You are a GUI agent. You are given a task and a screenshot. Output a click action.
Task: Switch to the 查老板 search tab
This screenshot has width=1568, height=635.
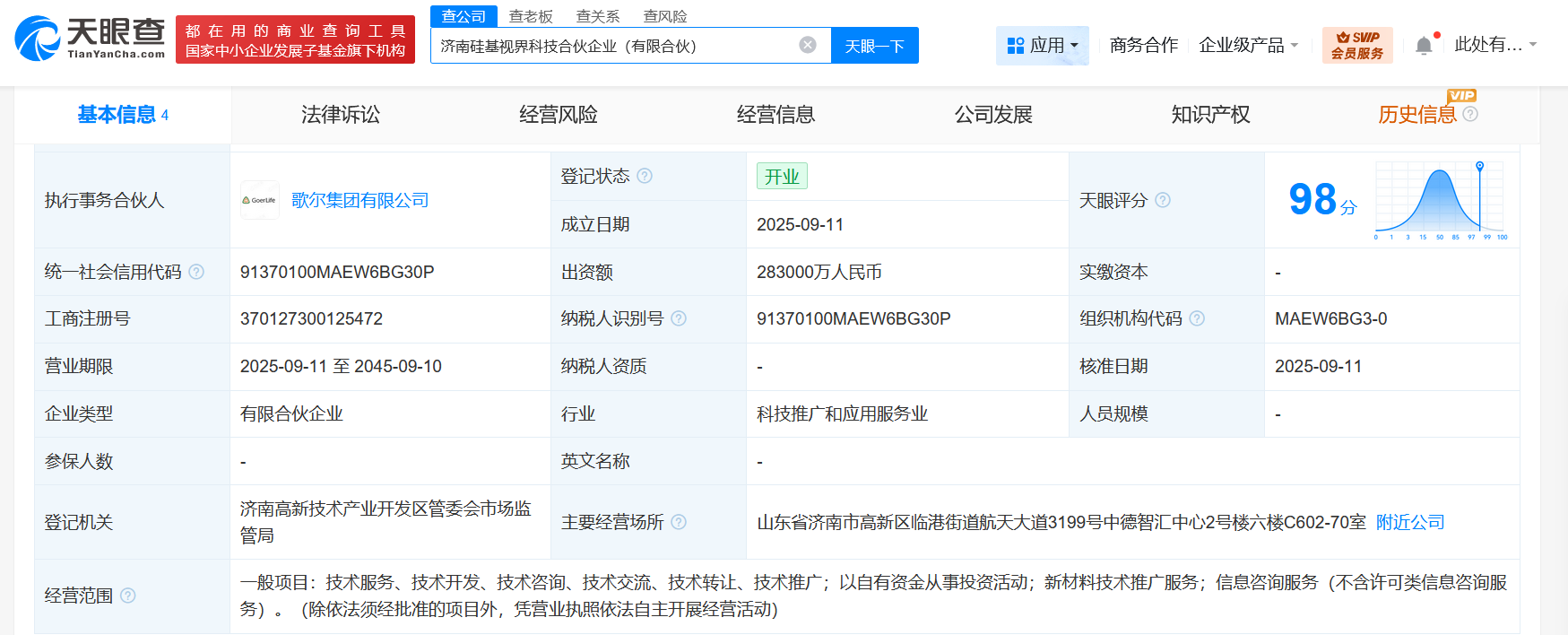pos(531,16)
